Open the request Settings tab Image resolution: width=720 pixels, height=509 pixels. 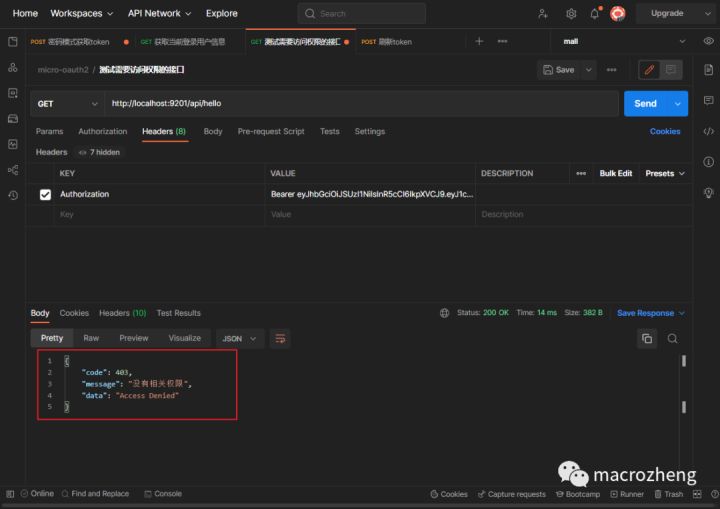point(370,131)
